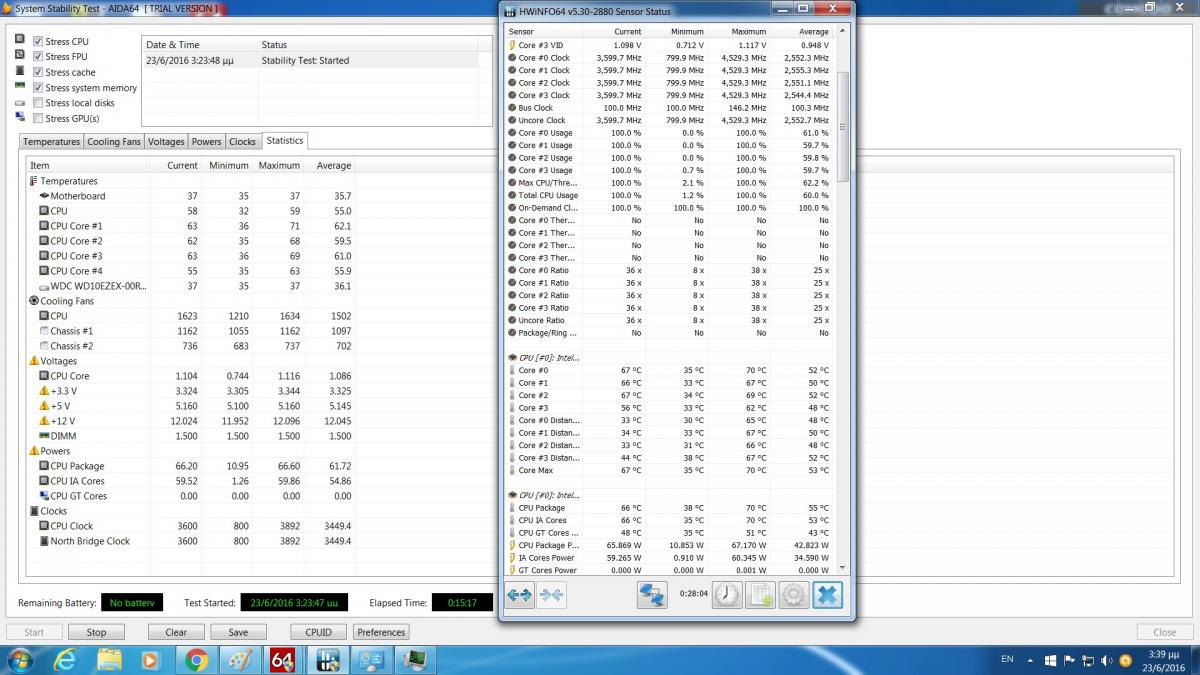Screen dimensions: 1200x675
Task: Collapse the Temperatures group in Statistics
Action: click(x=64, y=181)
